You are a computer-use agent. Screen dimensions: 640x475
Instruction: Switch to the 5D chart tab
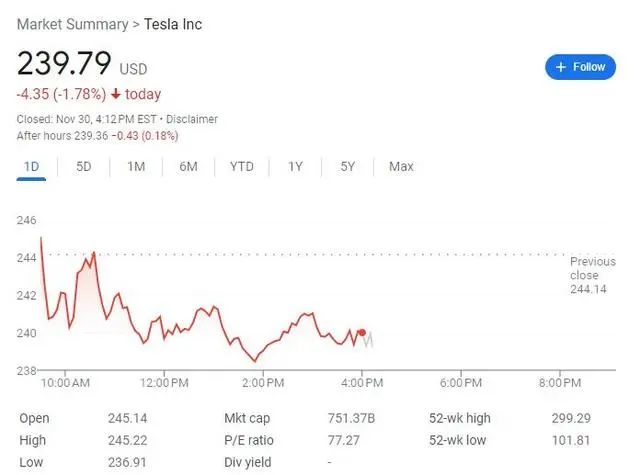(84, 166)
